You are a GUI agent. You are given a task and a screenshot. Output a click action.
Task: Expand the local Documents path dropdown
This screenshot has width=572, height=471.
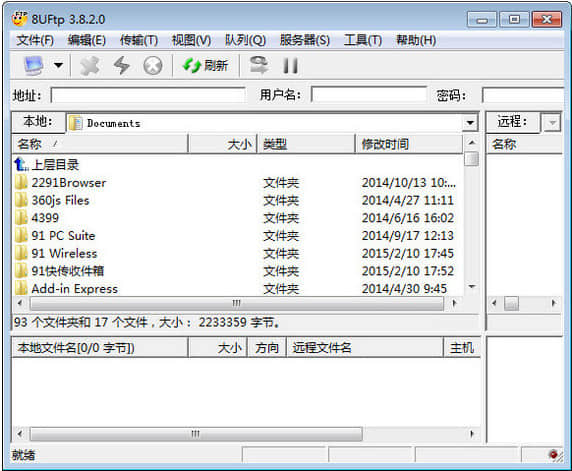pyautogui.click(x=470, y=123)
